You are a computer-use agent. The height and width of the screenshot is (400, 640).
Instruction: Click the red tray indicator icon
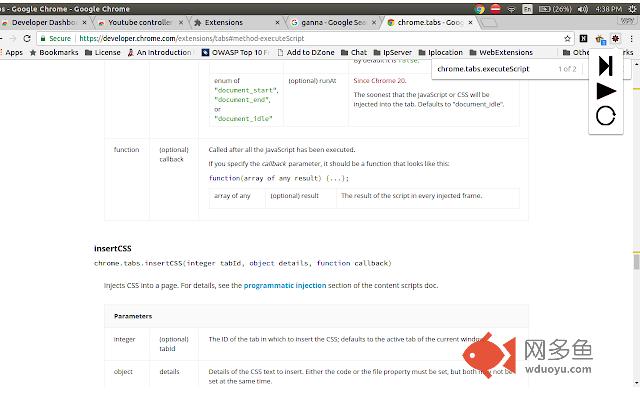(x=495, y=9)
